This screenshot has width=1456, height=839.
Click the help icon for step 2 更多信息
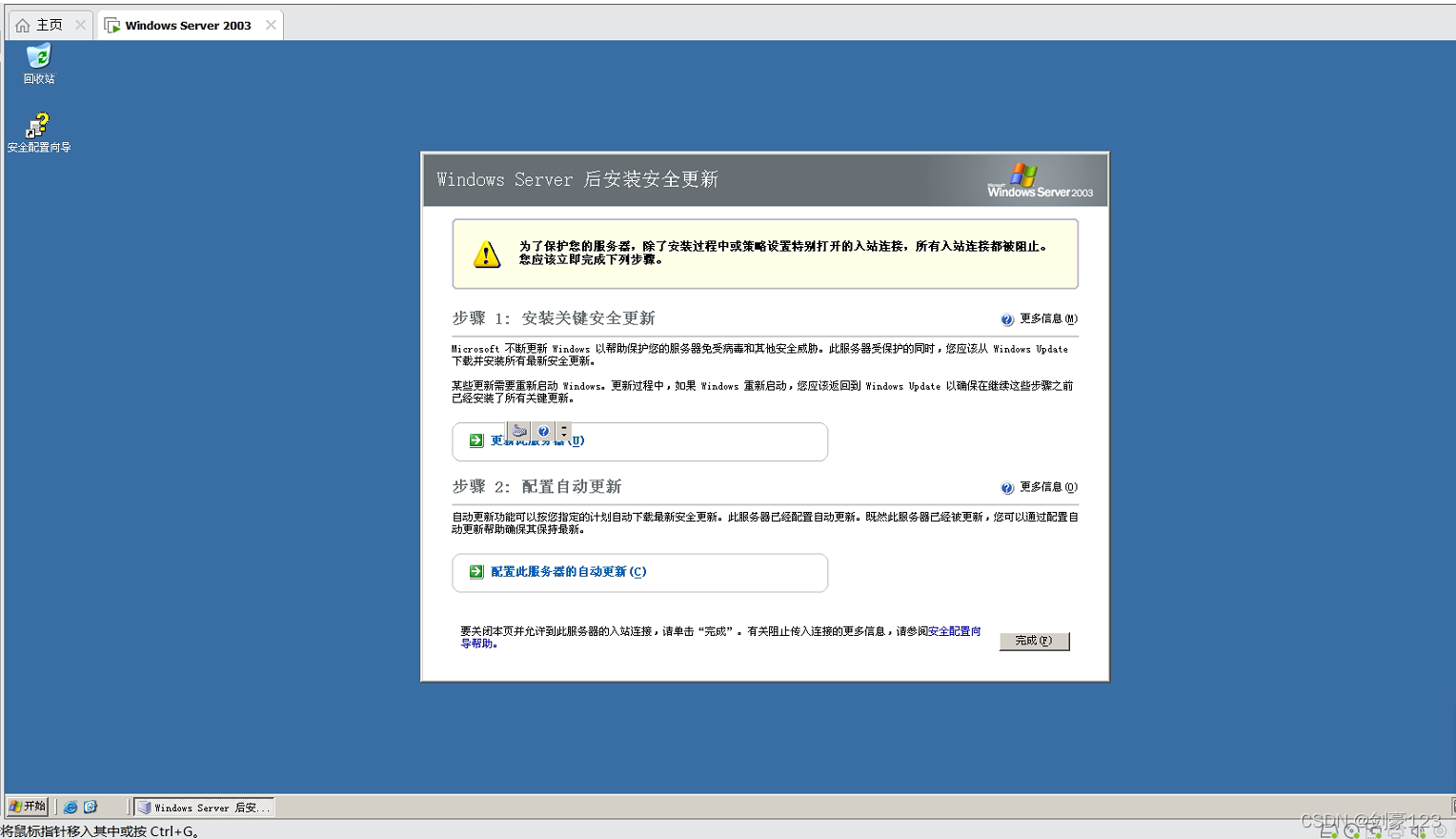click(x=1007, y=488)
